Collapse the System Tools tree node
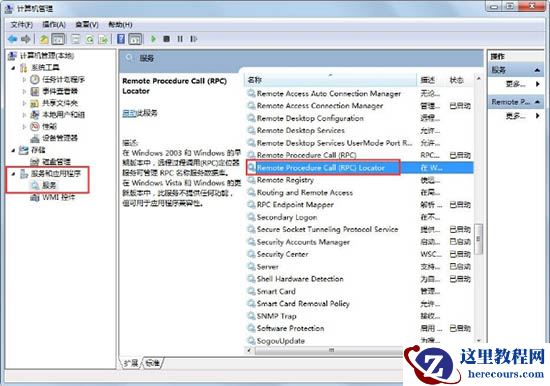Image resolution: width=550 pixels, height=386 pixels. click(x=13, y=68)
